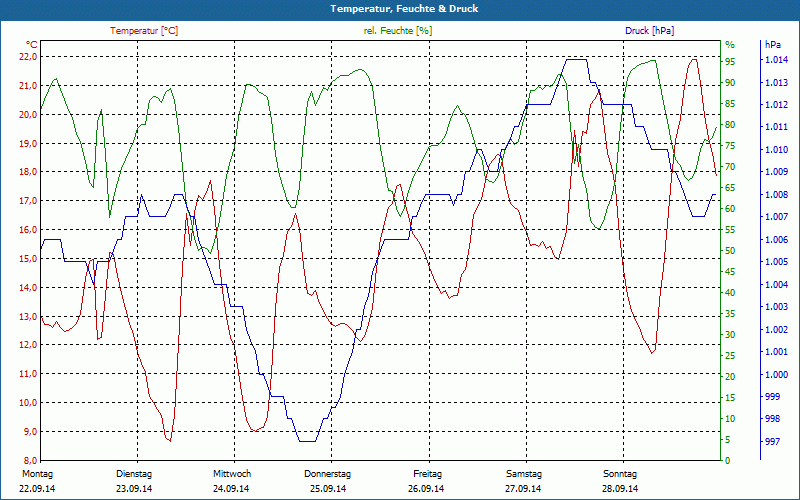Screen dimensions: 800x500
Task: Click the 1.003 pressure axis value
Action: pos(776,307)
